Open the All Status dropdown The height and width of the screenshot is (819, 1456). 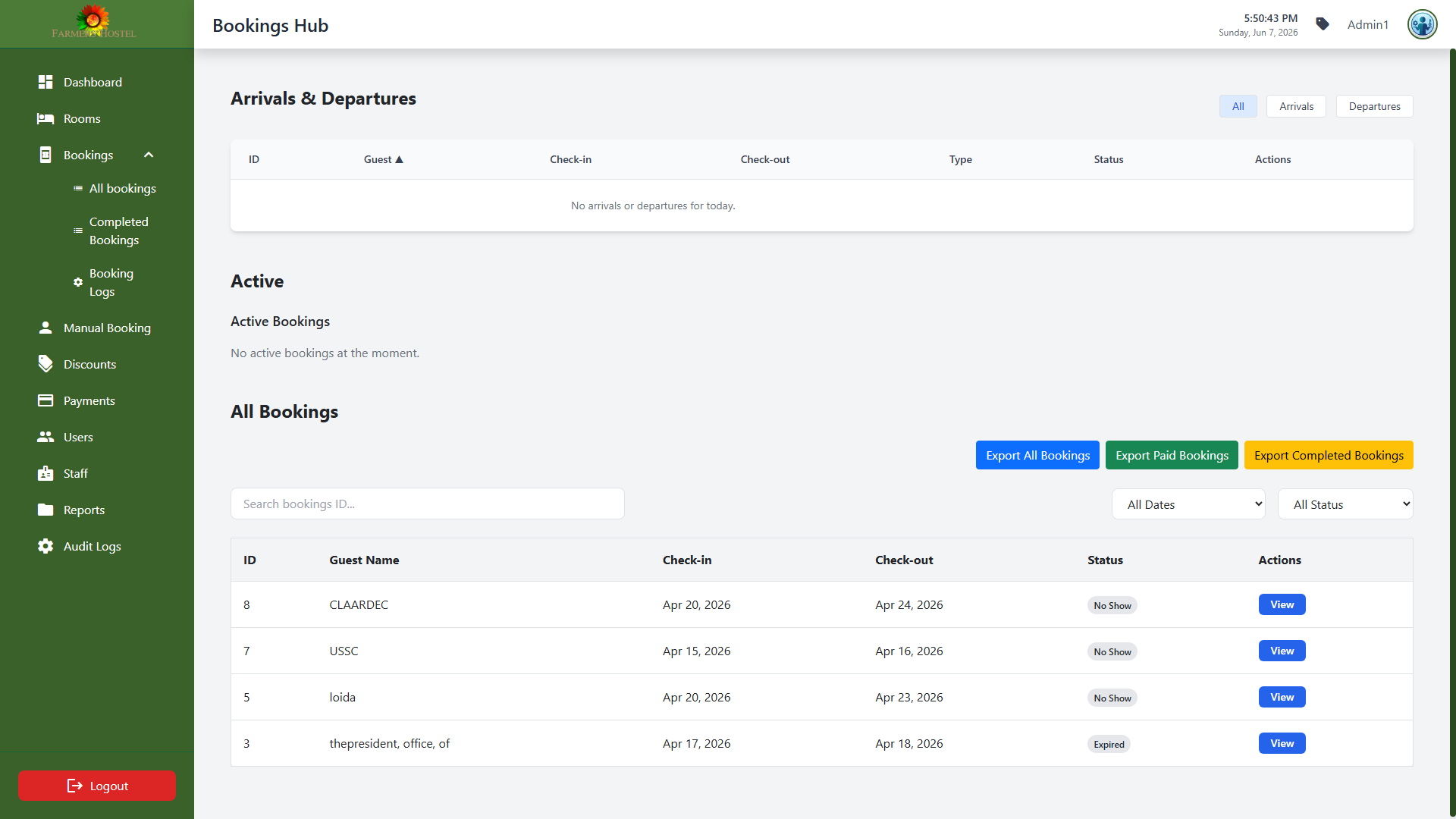coord(1345,504)
